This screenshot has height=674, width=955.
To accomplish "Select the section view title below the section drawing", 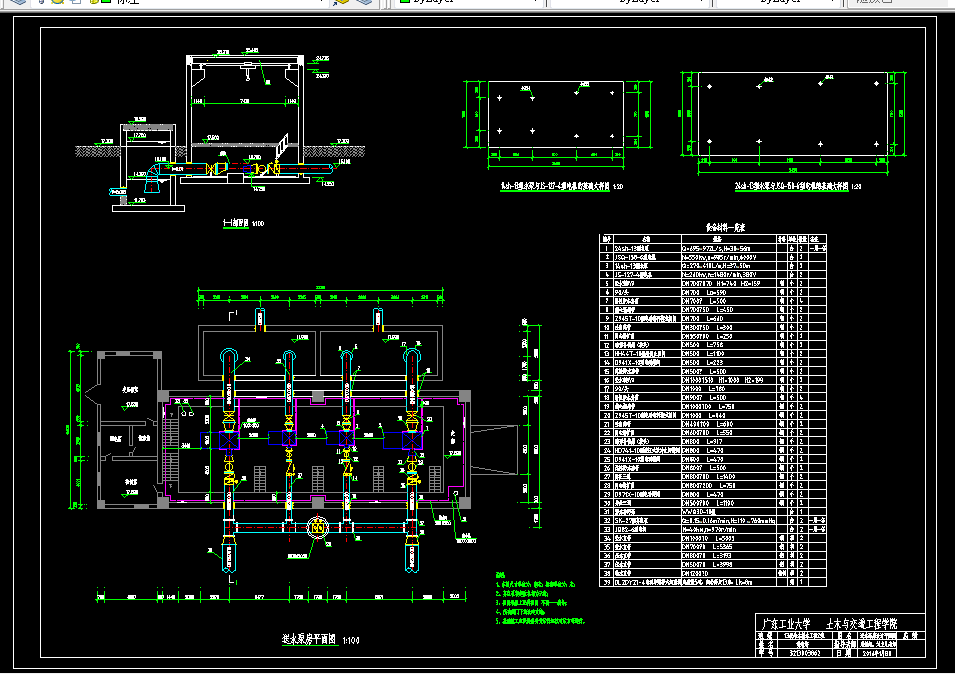I will tap(236, 223).
